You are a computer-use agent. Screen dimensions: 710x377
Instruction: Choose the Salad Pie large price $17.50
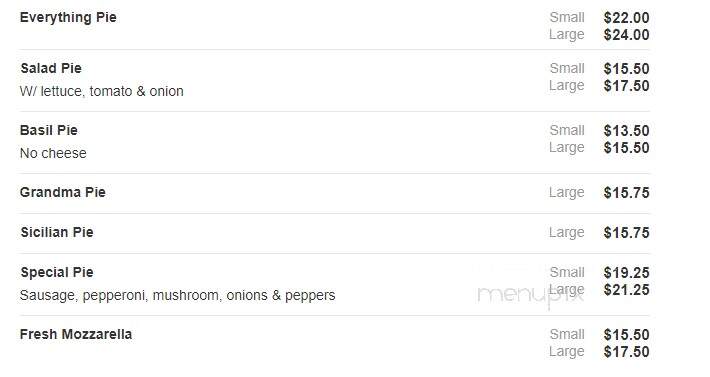pos(626,86)
